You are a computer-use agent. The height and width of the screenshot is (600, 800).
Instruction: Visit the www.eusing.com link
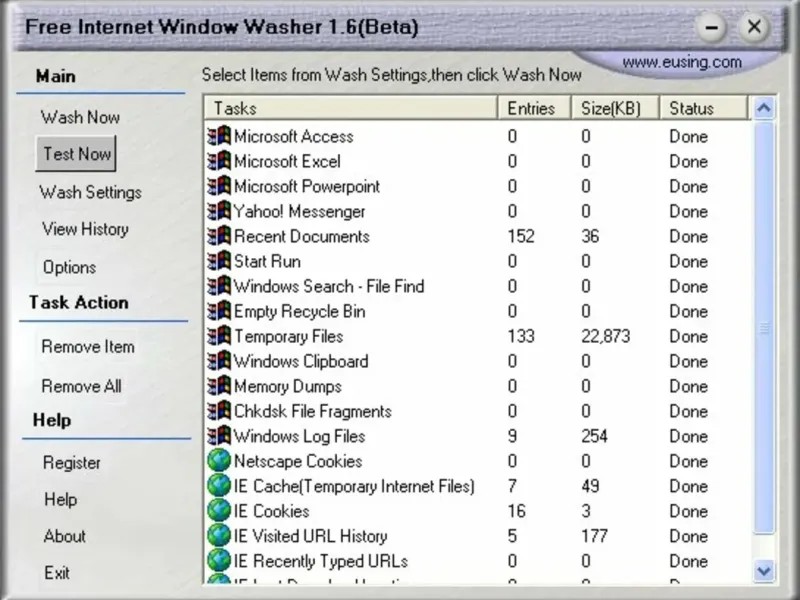click(682, 62)
